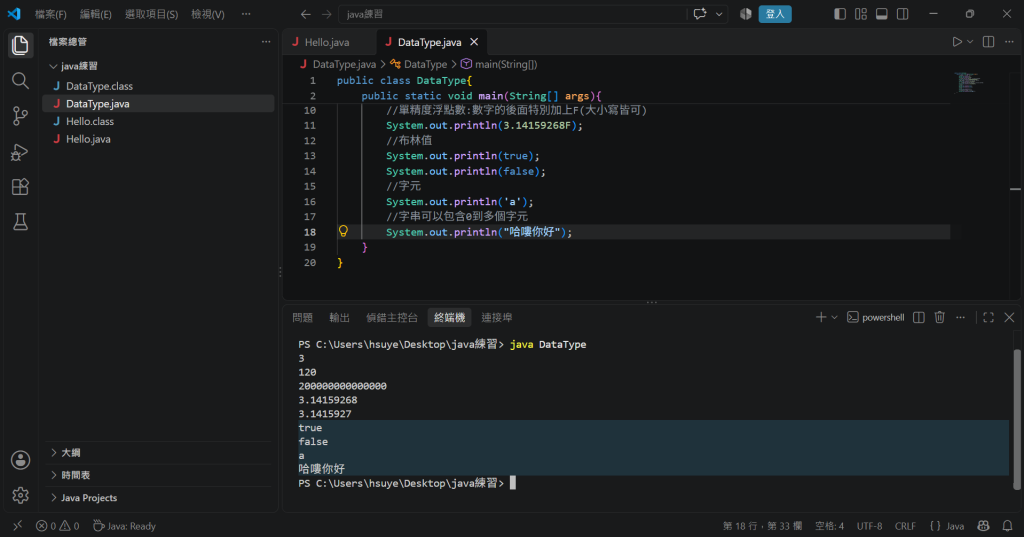Viewport: 1024px width, 537px height.
Task: Toggle the secondary side bar
Action: click(x=903, y=14)
